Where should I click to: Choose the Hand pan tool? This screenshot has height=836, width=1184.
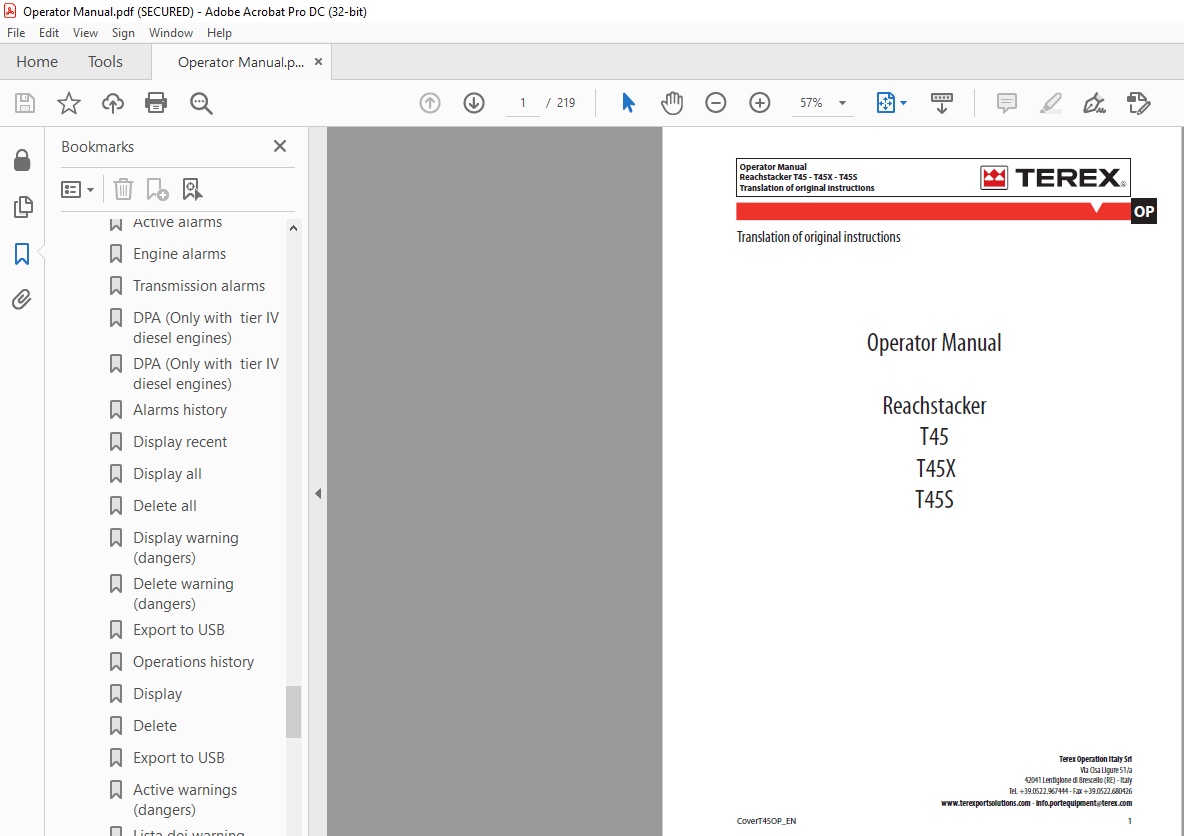[x=671, y=103]
